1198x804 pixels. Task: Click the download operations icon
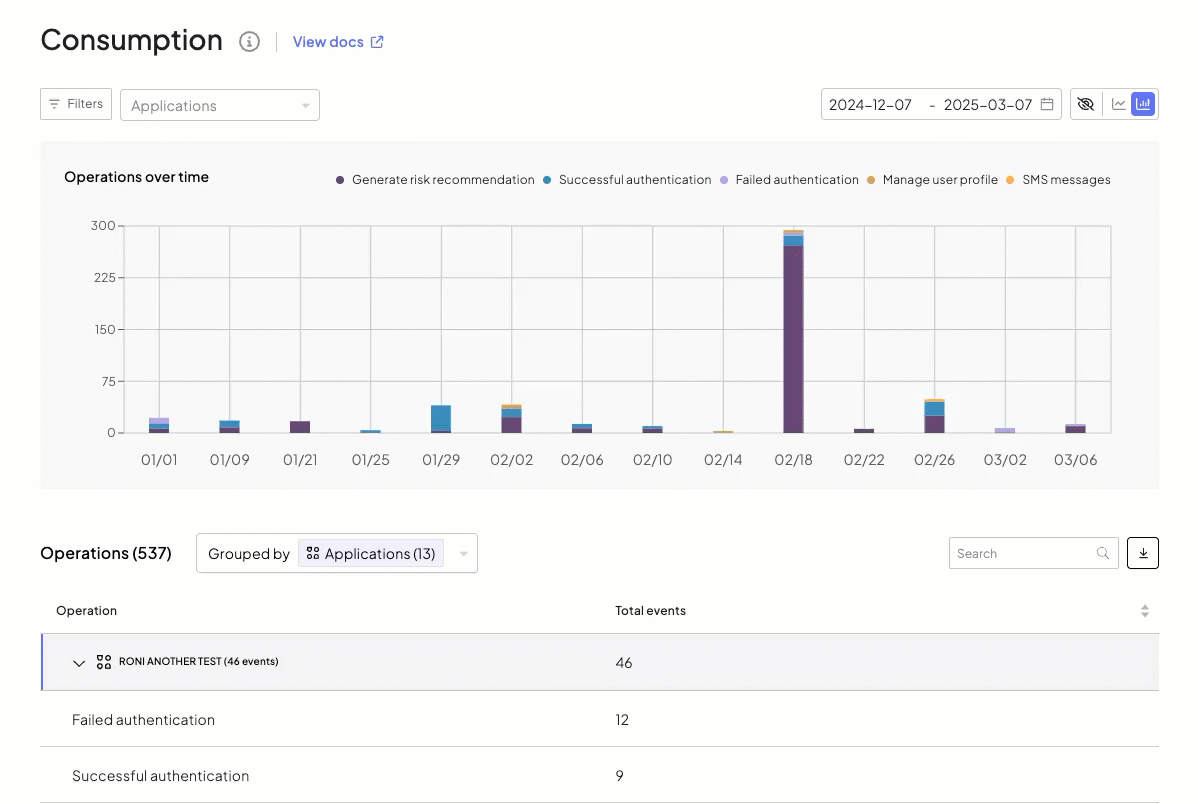pos(1142,553)
